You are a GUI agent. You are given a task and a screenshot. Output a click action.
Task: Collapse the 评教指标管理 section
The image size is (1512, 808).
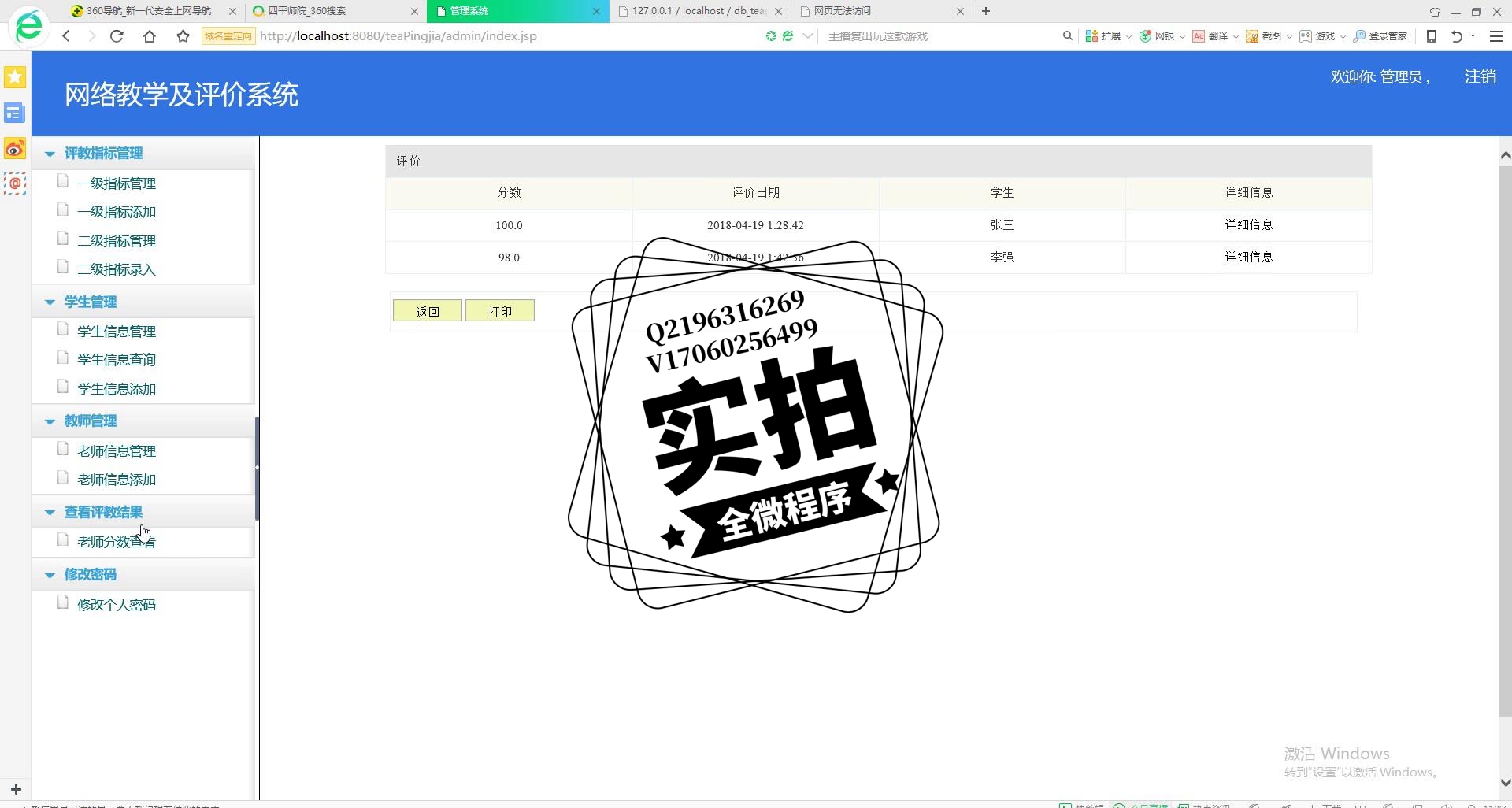coord(50,154)
